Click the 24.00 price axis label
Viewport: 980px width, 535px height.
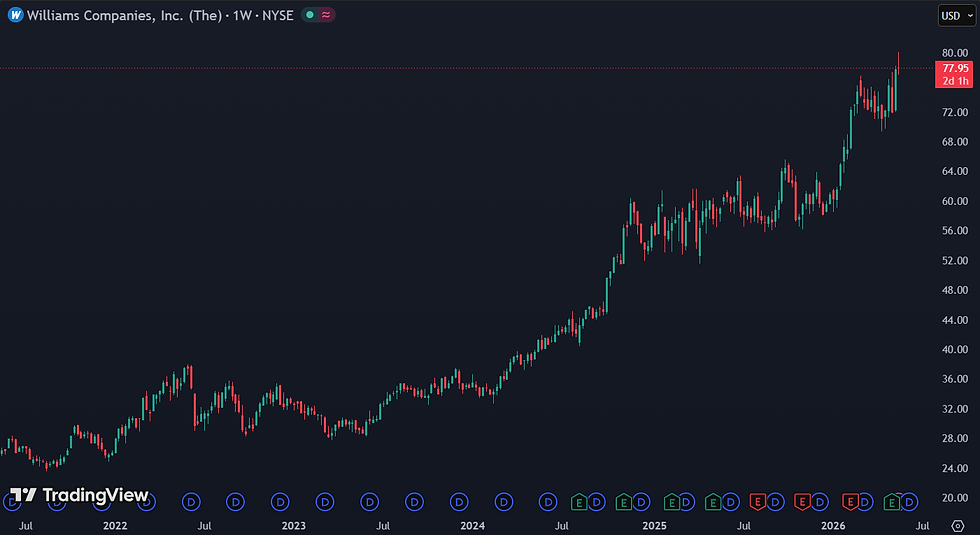955,468
